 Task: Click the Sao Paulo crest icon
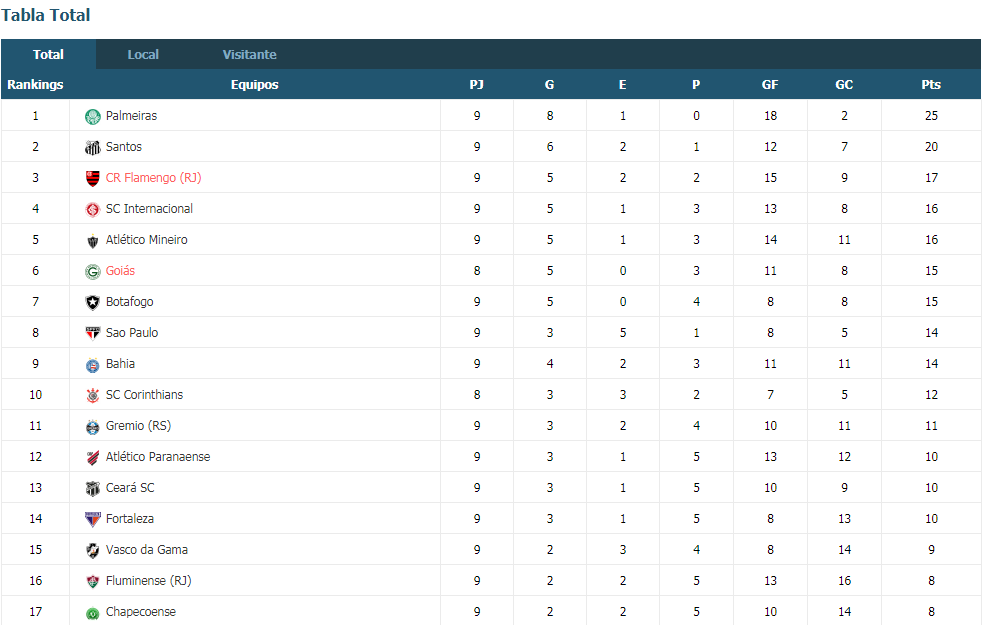(93, 334)
